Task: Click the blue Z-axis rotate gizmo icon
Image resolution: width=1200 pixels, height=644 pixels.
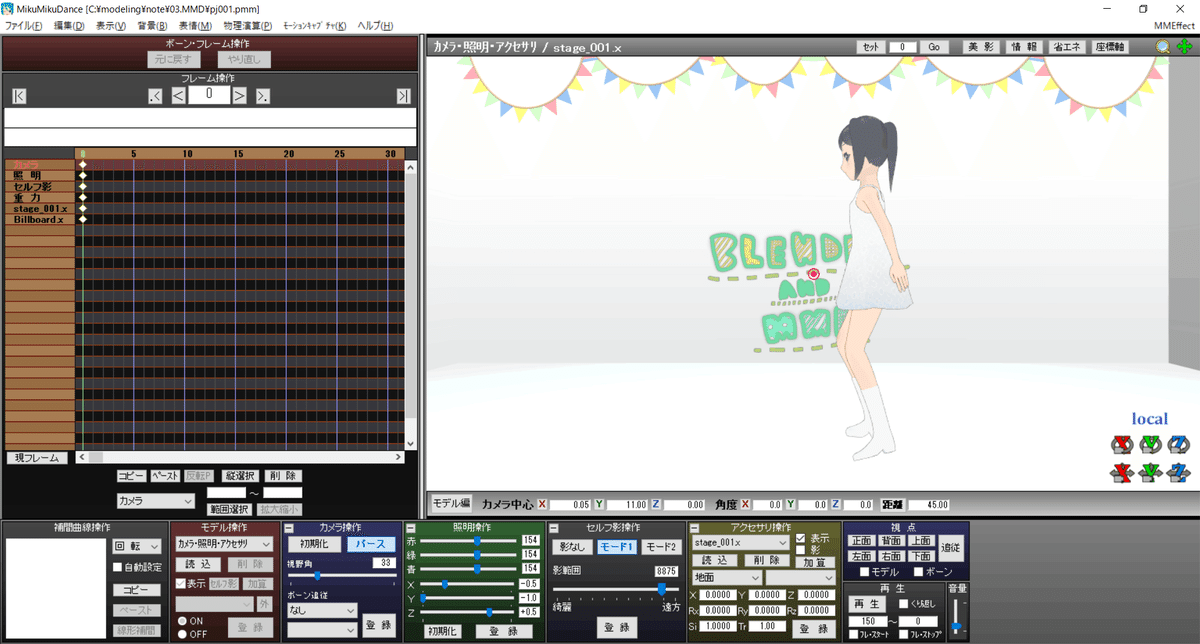Action: [x=1179, y=444]
